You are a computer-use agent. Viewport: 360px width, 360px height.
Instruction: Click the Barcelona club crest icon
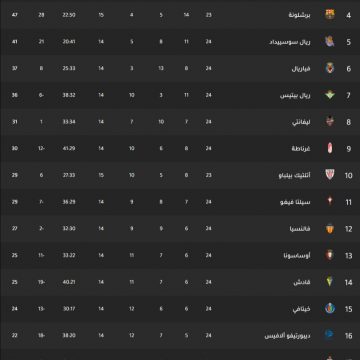coord(330,15)
